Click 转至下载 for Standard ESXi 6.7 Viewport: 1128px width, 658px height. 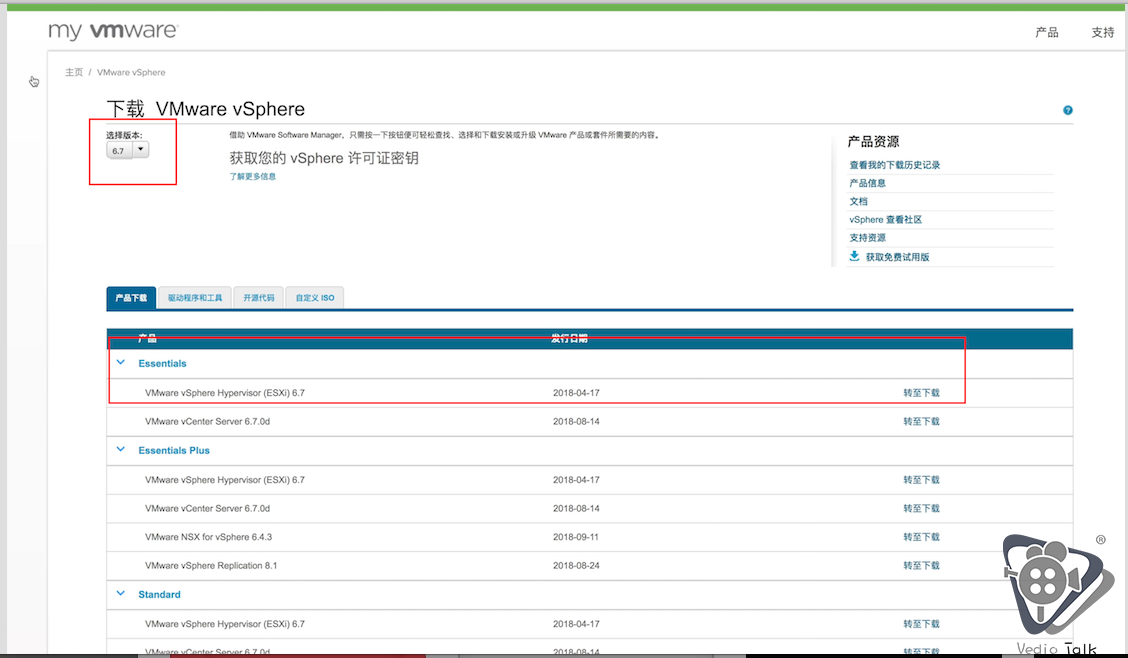(x=922, y=624)
